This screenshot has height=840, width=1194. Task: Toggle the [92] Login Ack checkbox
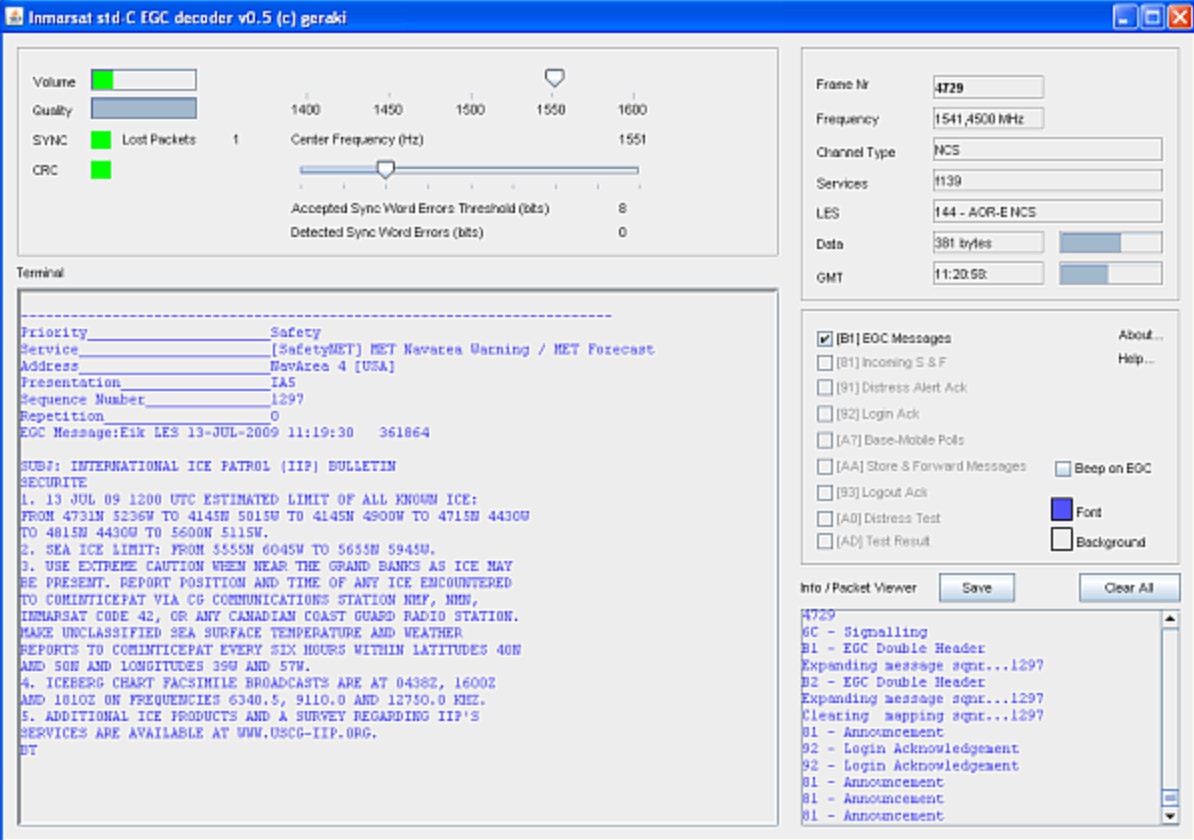coord(825,414)
